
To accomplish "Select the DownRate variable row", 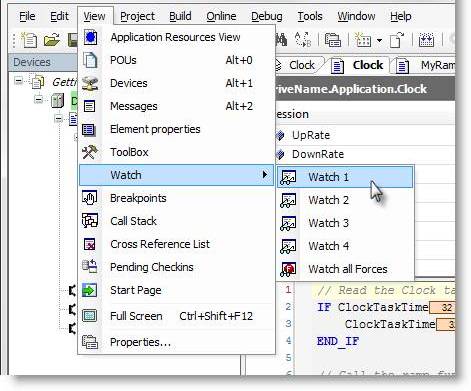I will 366,154.
